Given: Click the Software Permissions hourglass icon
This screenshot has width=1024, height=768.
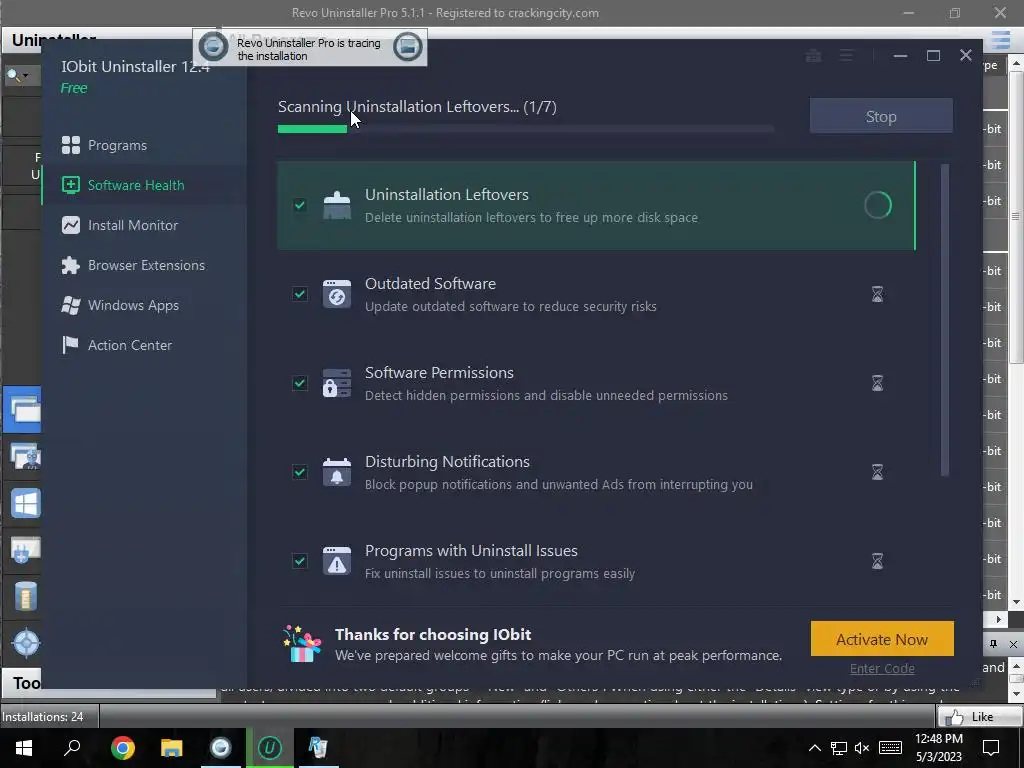Looking at the screenshot, I should [x=878, y=383].
